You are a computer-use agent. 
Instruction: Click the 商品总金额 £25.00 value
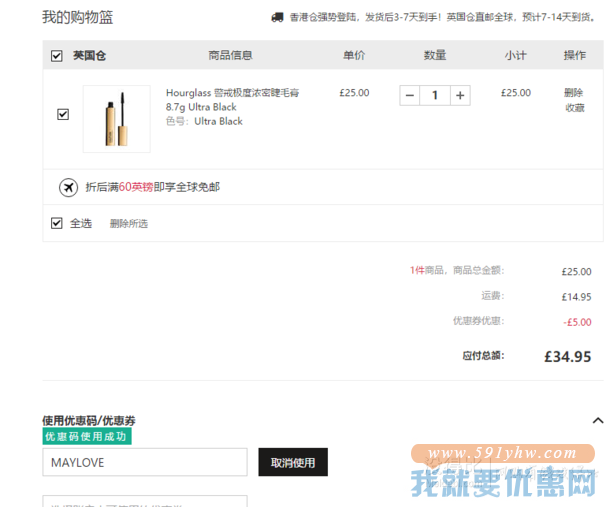pos(577,272)
